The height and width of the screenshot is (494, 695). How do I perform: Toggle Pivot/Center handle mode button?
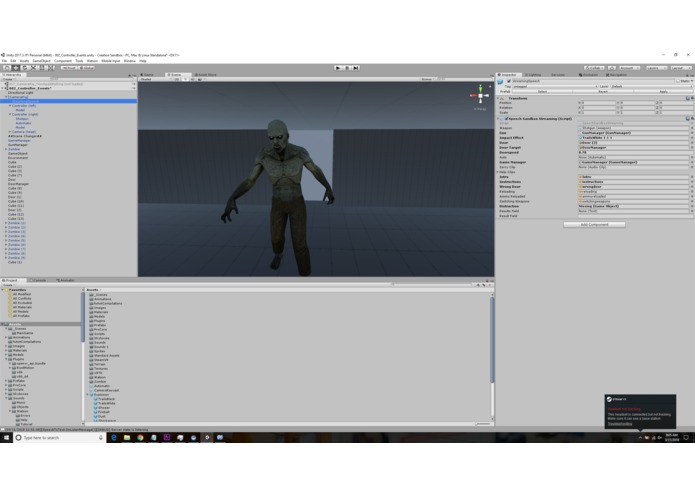pyautogui.click(x=69, y=68)
